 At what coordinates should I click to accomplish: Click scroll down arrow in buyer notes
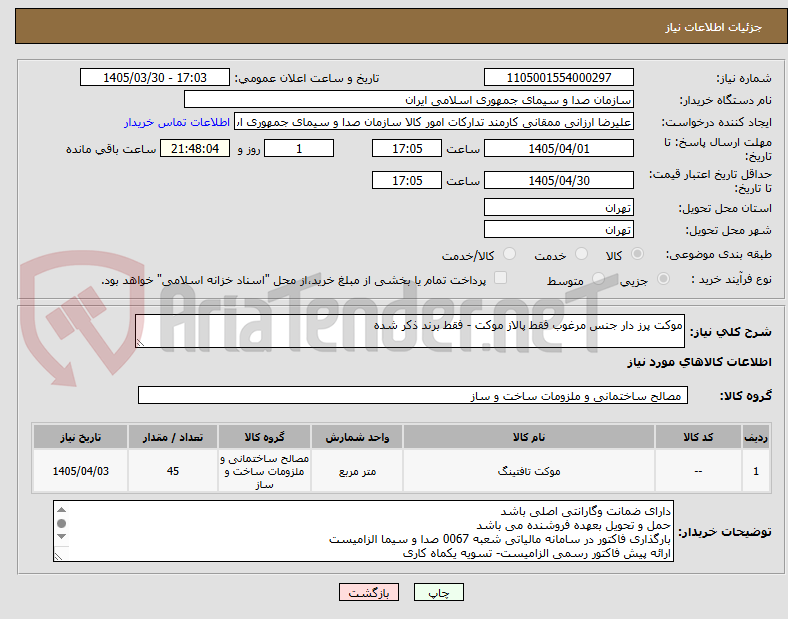(x=61, y=537)
